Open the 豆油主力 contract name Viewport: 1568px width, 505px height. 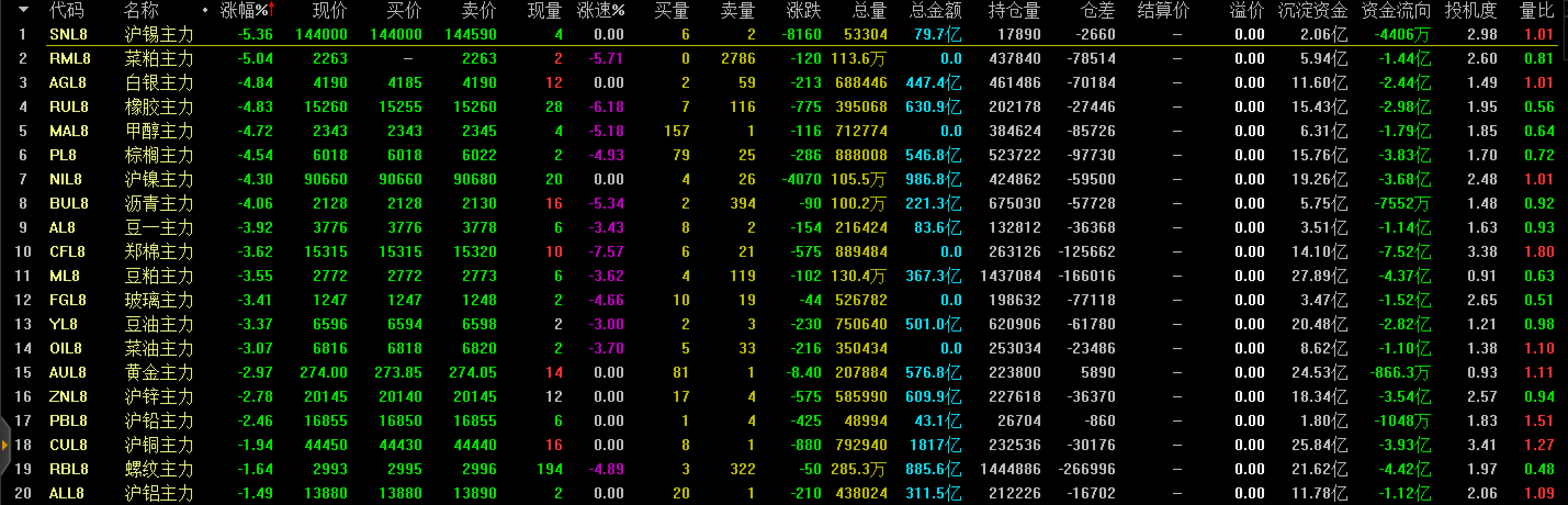(159, 324)
